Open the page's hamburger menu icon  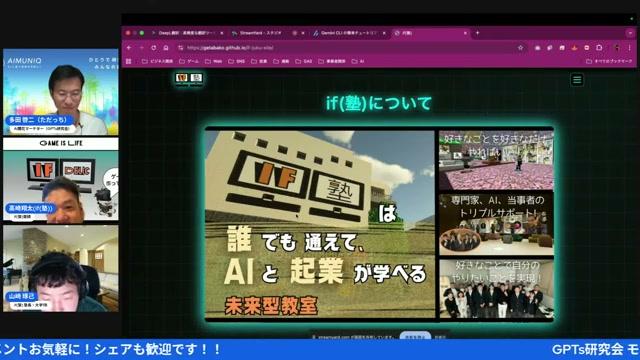tap(577, 80)
